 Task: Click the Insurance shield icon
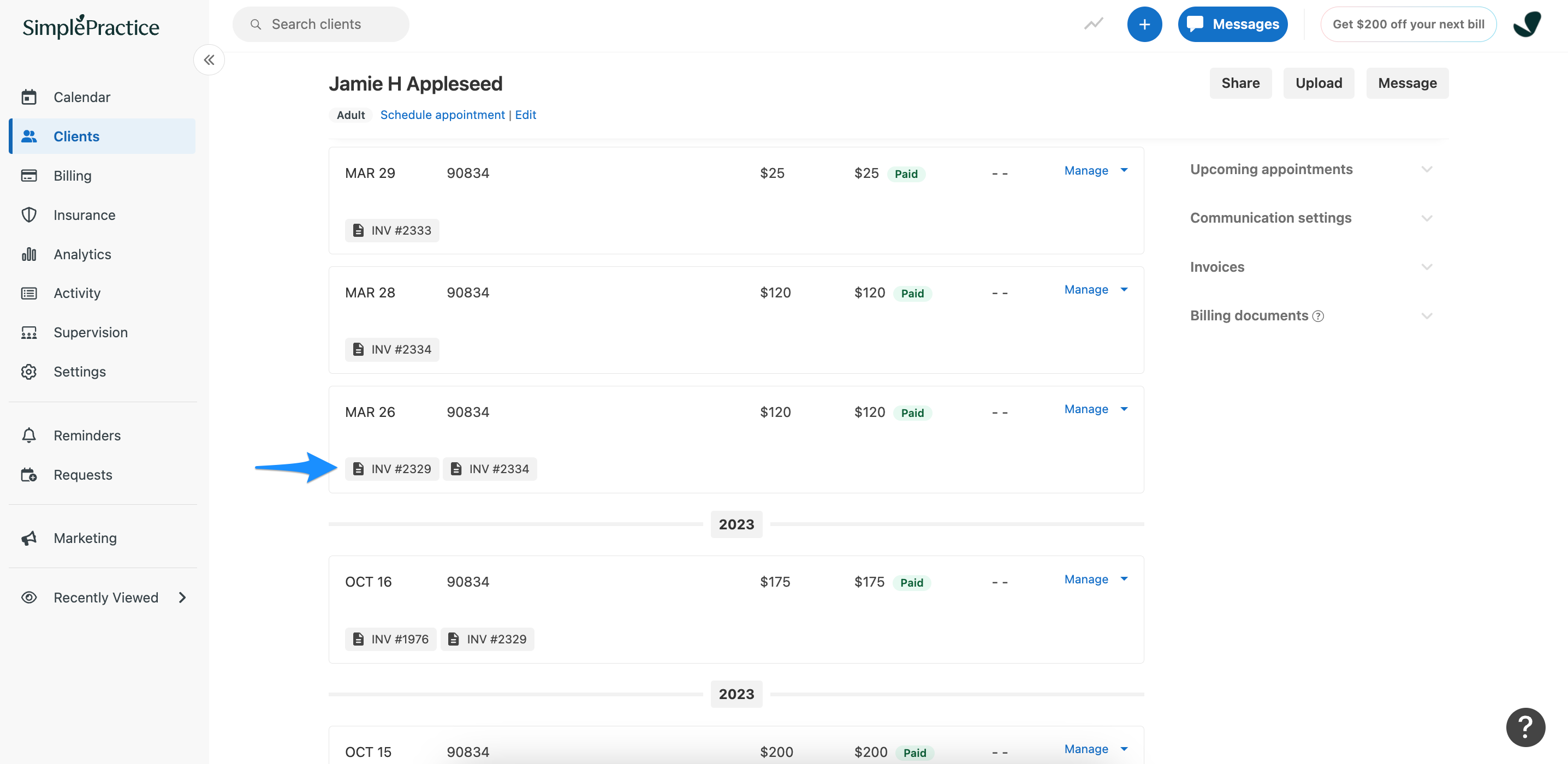click(x=29, y=214)
